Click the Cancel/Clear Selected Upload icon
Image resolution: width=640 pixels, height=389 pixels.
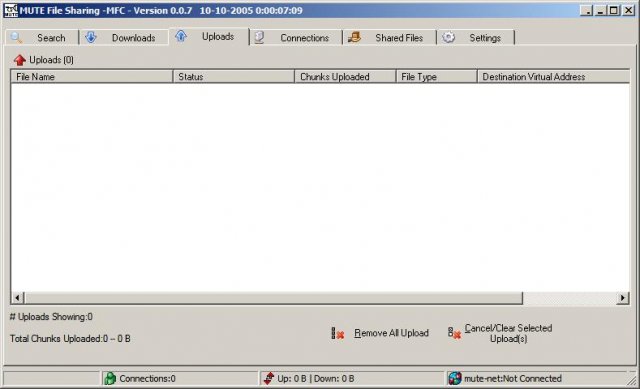click(454, 333)
